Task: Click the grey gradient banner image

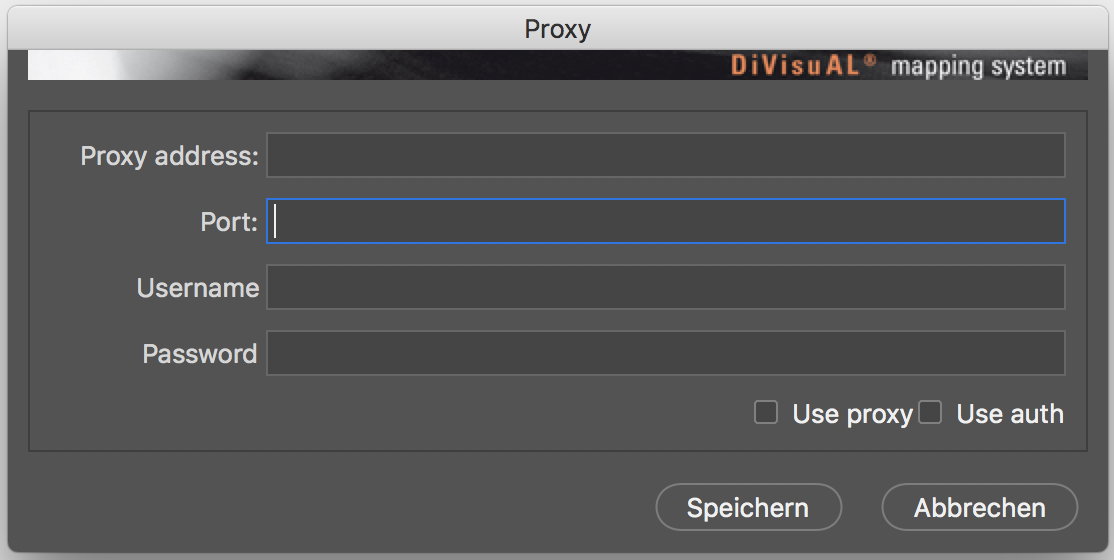Action: [400, 66]
